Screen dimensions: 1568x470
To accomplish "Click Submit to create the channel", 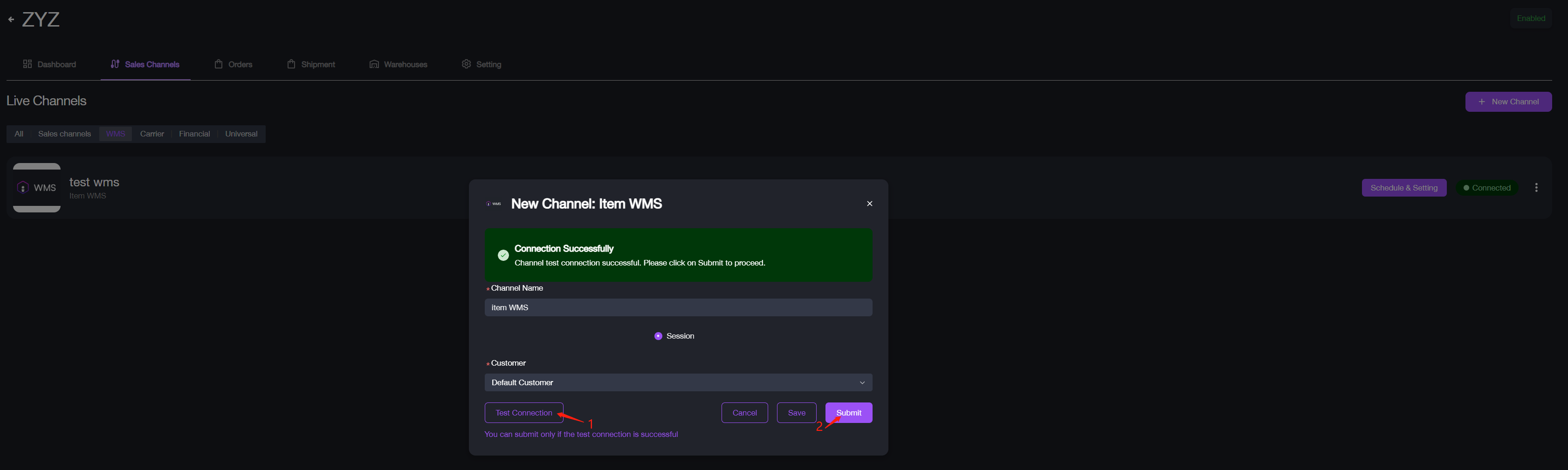I will click(x=848, y=412).
